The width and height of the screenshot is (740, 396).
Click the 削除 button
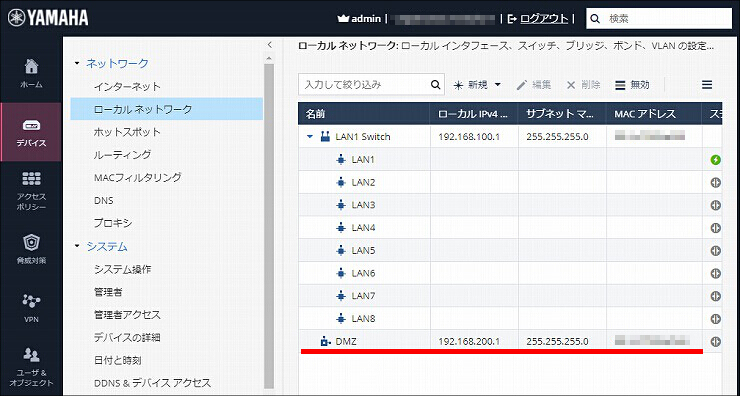coord(583,85)
